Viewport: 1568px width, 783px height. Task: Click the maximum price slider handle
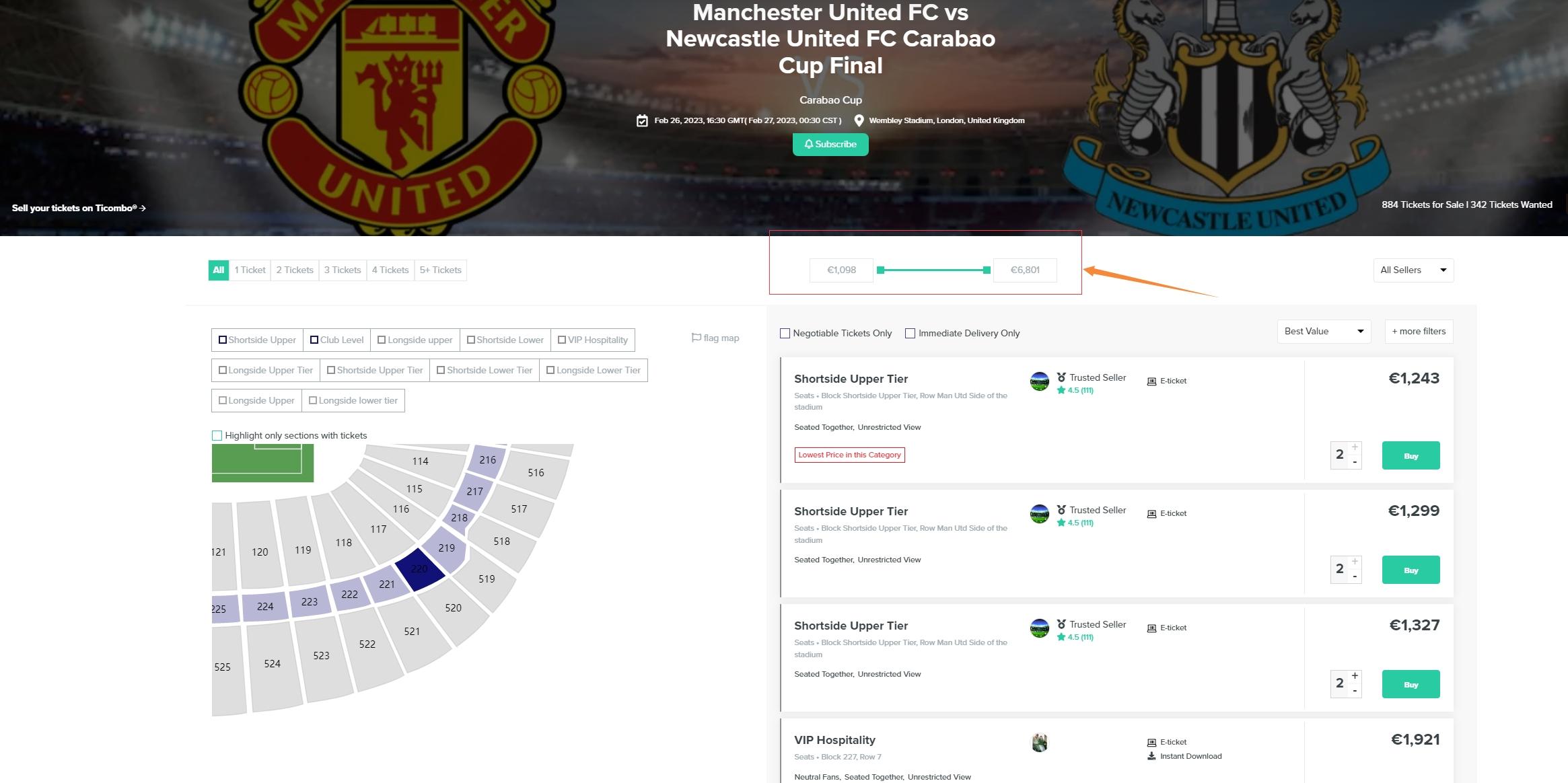(987, 270)
